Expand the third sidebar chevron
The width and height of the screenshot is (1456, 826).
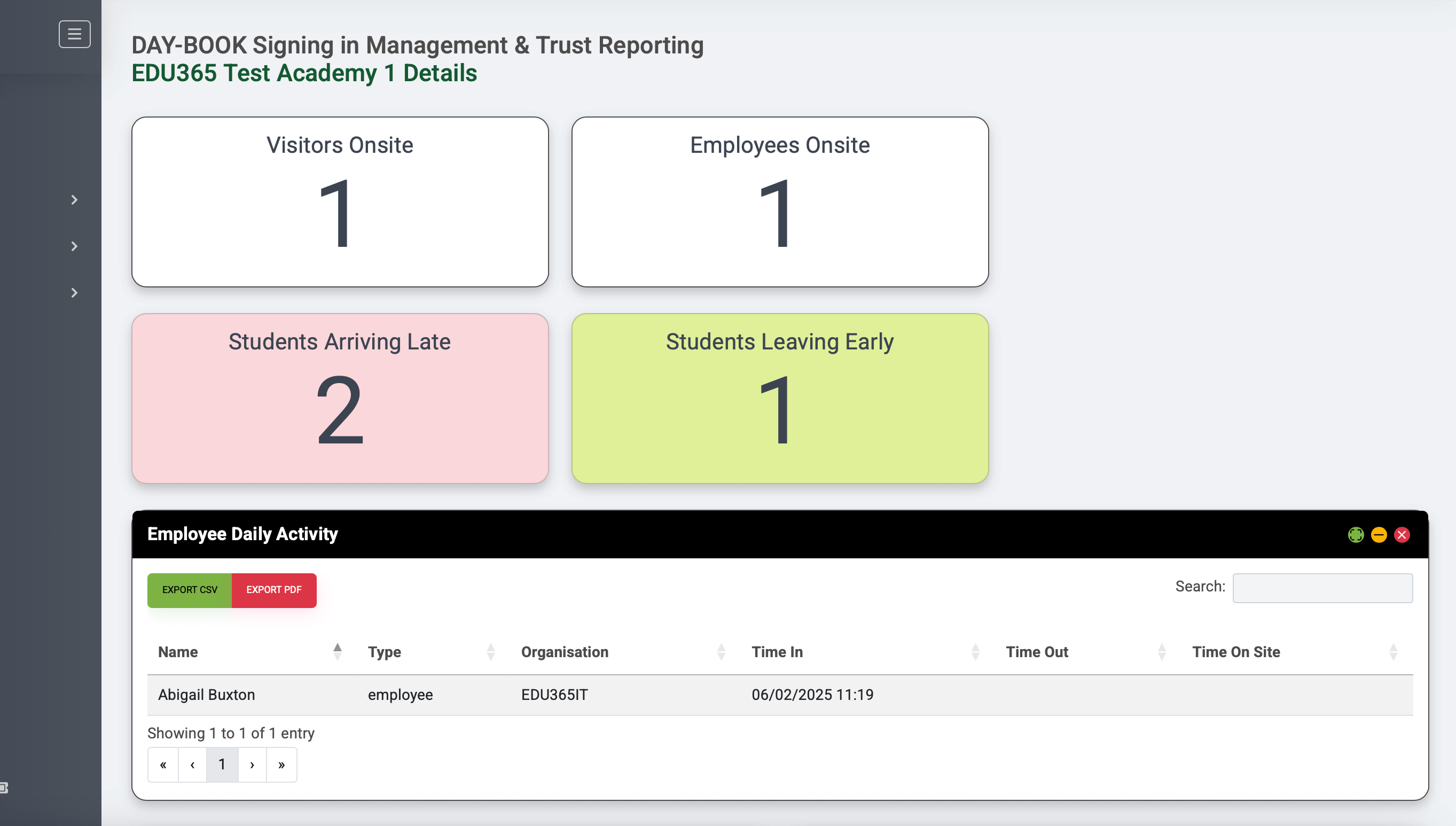[x=74, y=293]
